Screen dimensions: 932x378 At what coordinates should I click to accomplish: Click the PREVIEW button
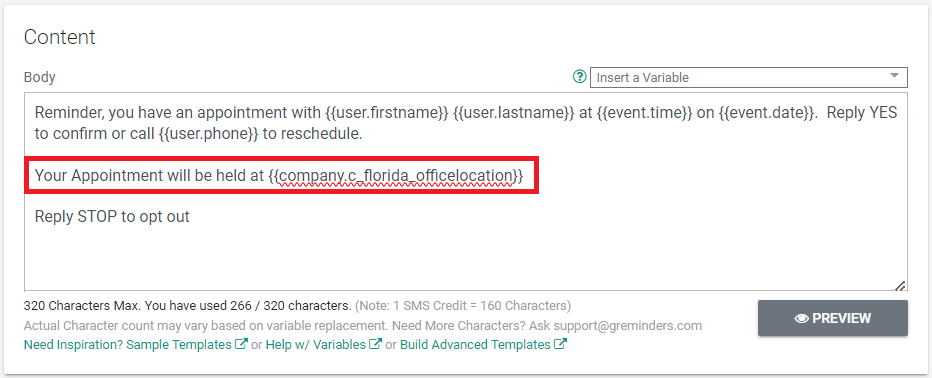pos(832,318)
